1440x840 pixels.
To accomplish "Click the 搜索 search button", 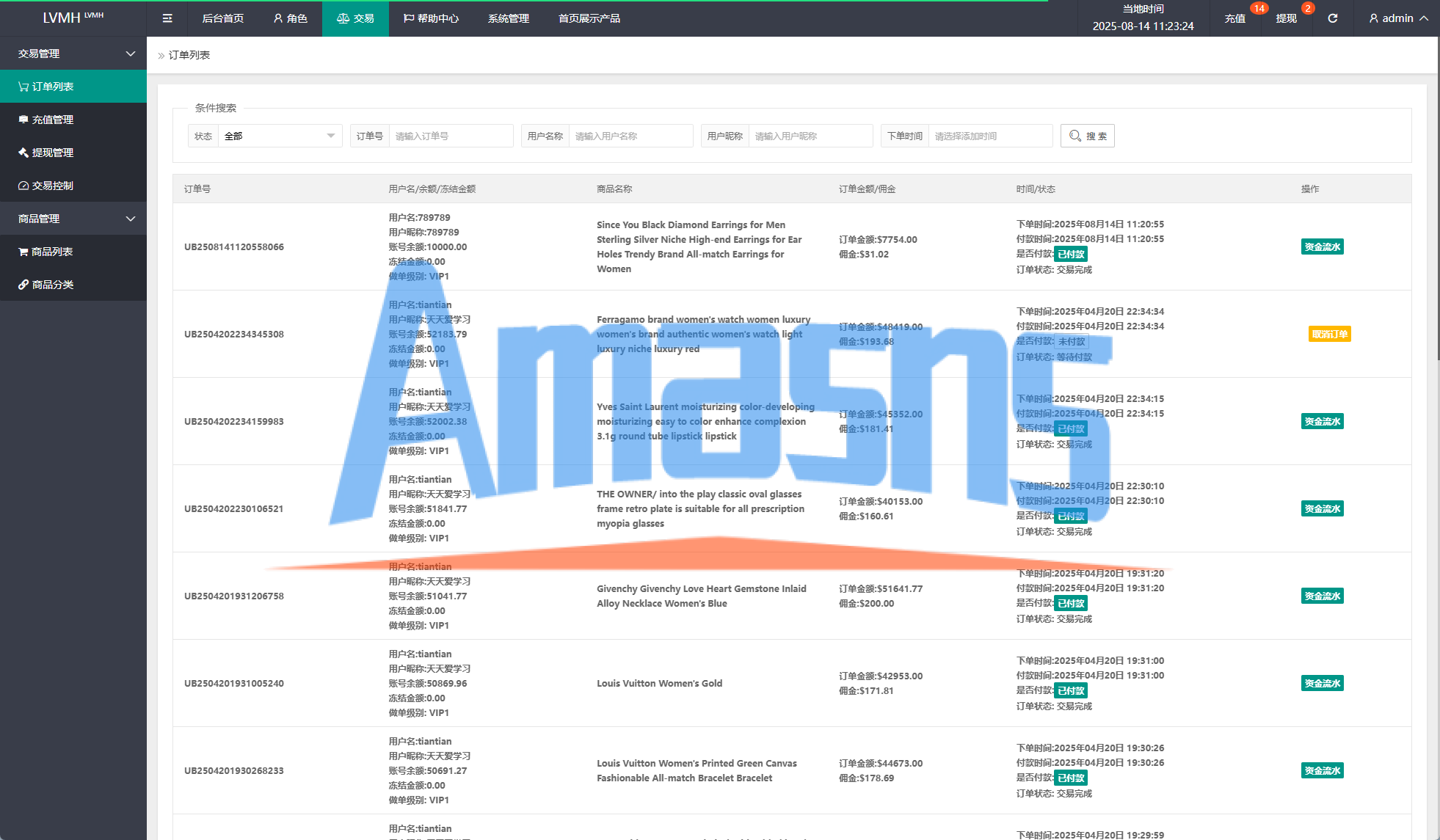I will [1087, 136].
